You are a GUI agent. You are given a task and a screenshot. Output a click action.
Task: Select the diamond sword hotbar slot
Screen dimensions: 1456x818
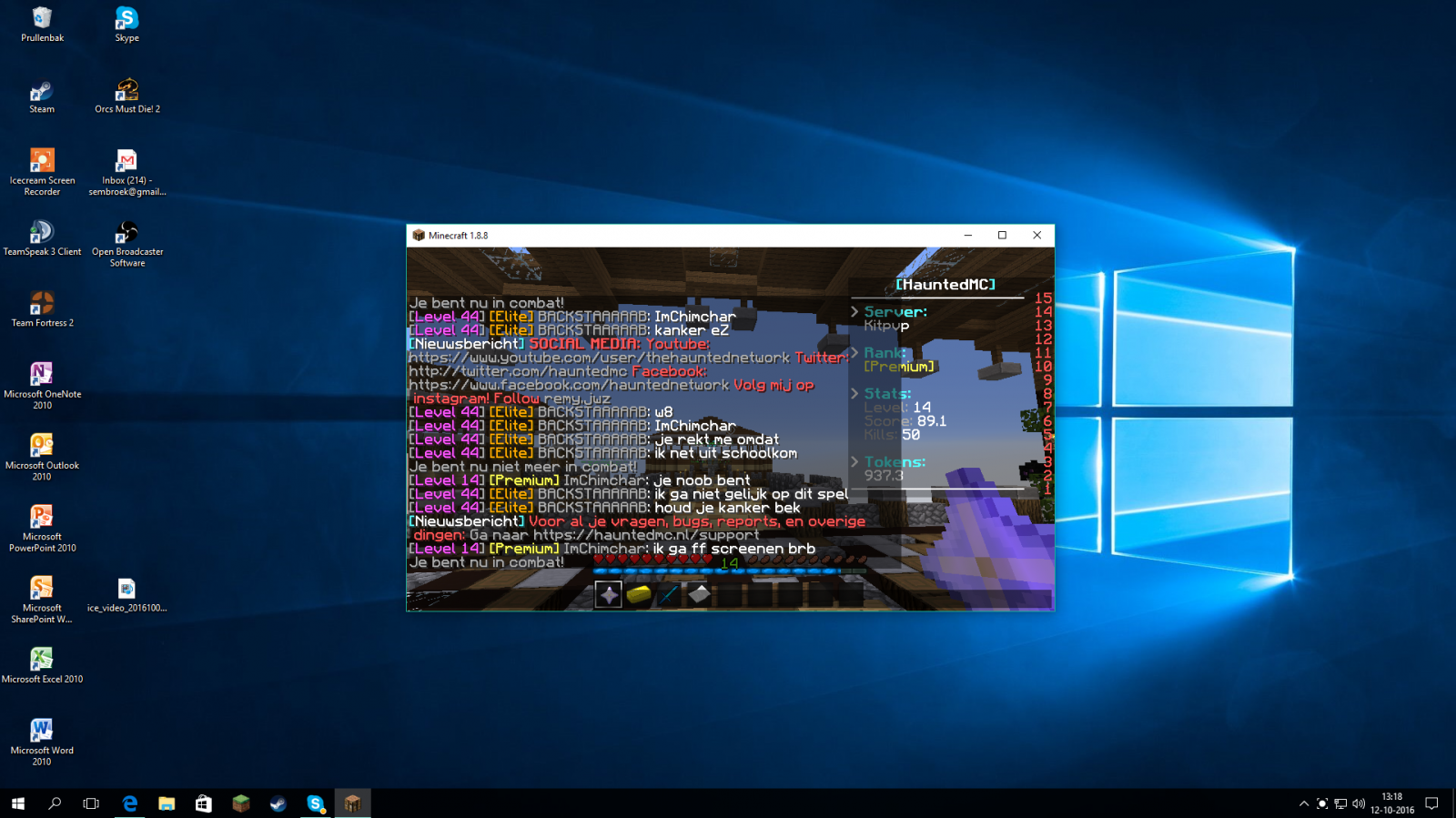coord(669,594)
